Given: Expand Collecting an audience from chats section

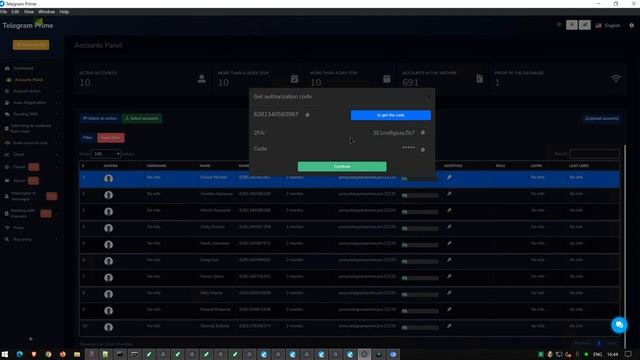Looking at the screenshot, I should click(31, 128).
